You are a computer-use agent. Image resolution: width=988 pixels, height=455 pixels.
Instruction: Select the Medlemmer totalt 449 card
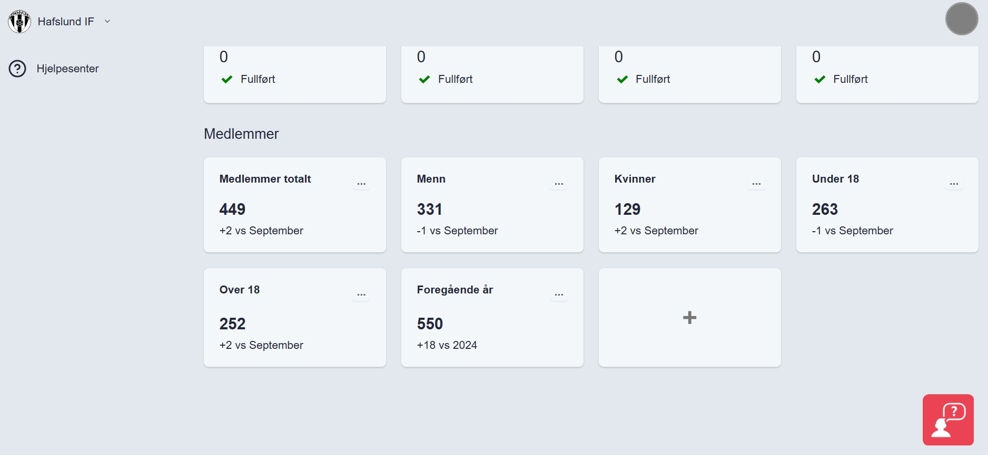[294, 210]
